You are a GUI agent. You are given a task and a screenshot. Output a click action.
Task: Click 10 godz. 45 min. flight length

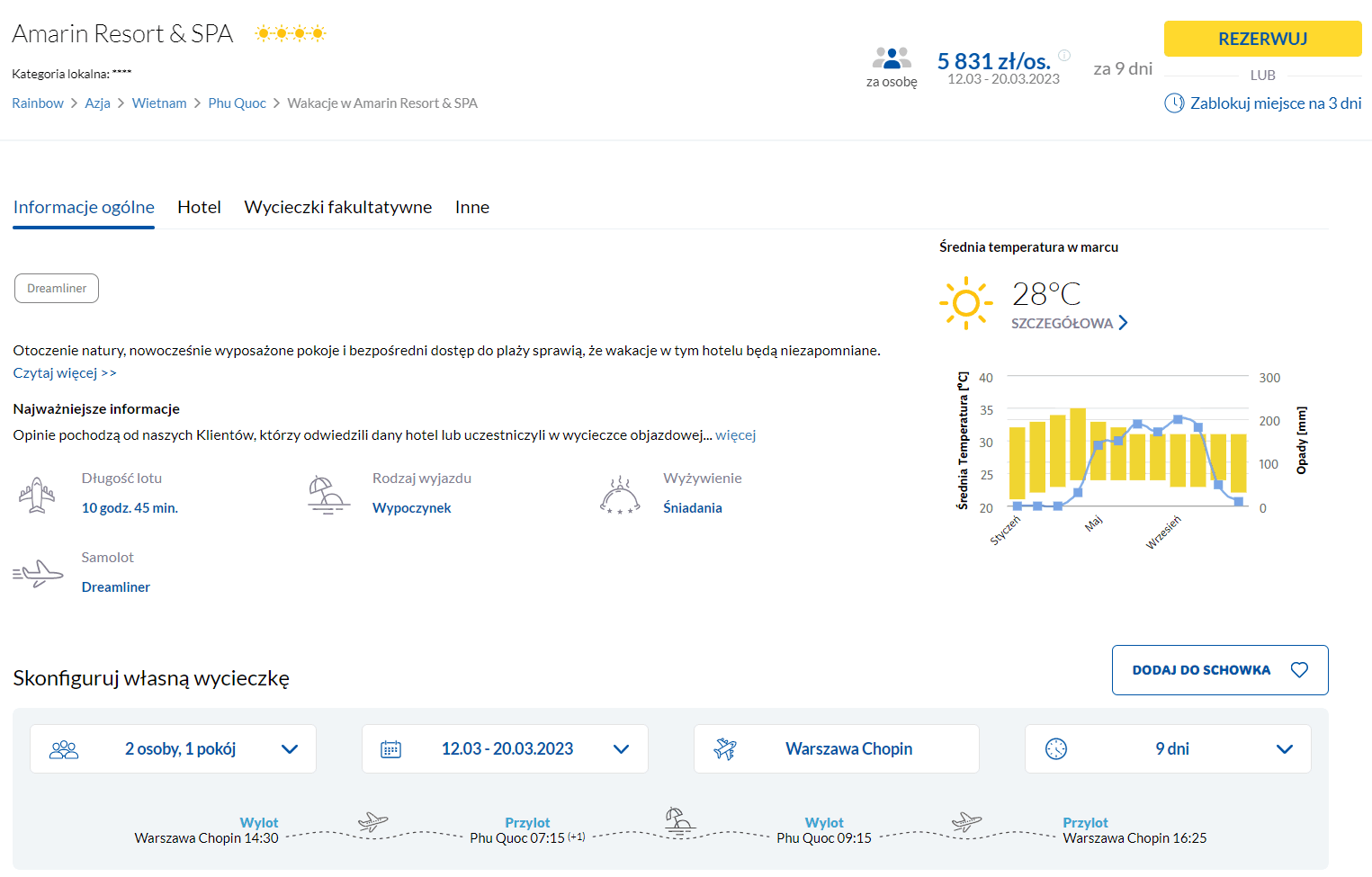click(130, 508)
